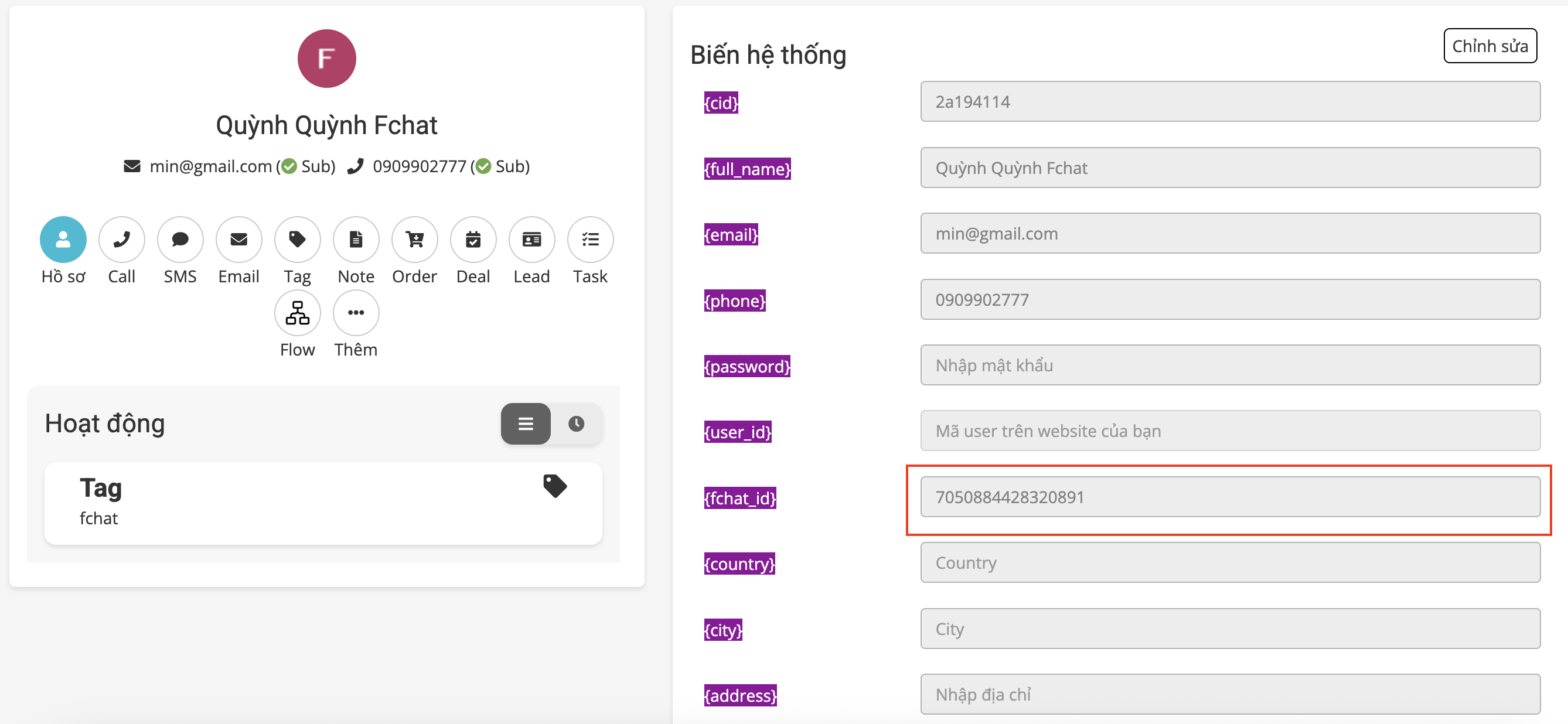Click the City input field

pyautogui.click(x=1230, y=629)
